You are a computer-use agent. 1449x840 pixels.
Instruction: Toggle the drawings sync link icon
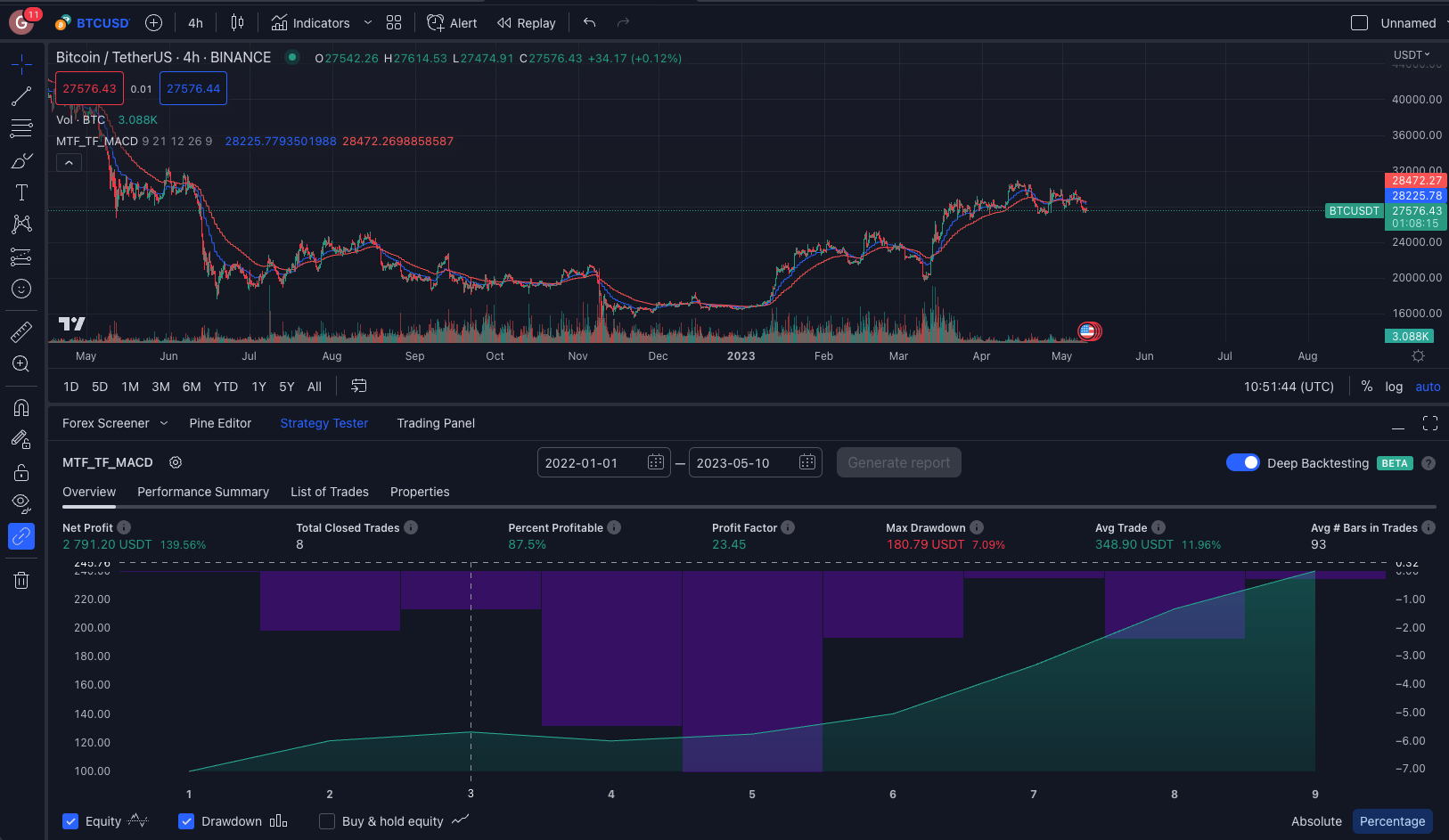[21, 536]
